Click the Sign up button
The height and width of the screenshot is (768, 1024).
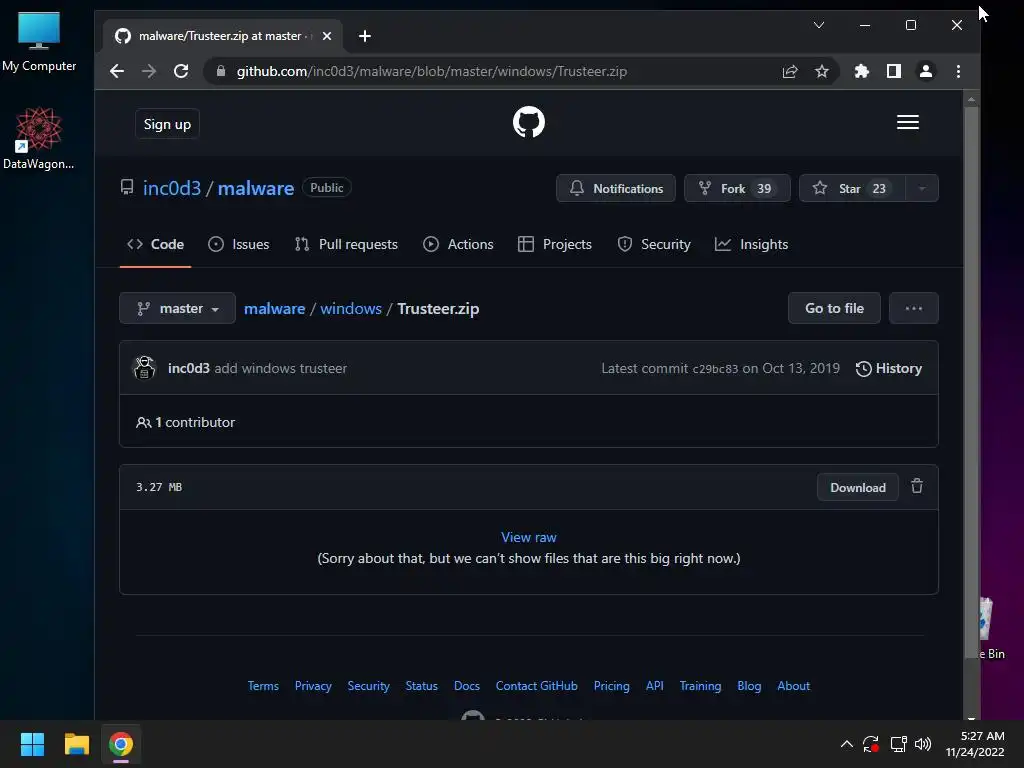click(x=167, y=124)
